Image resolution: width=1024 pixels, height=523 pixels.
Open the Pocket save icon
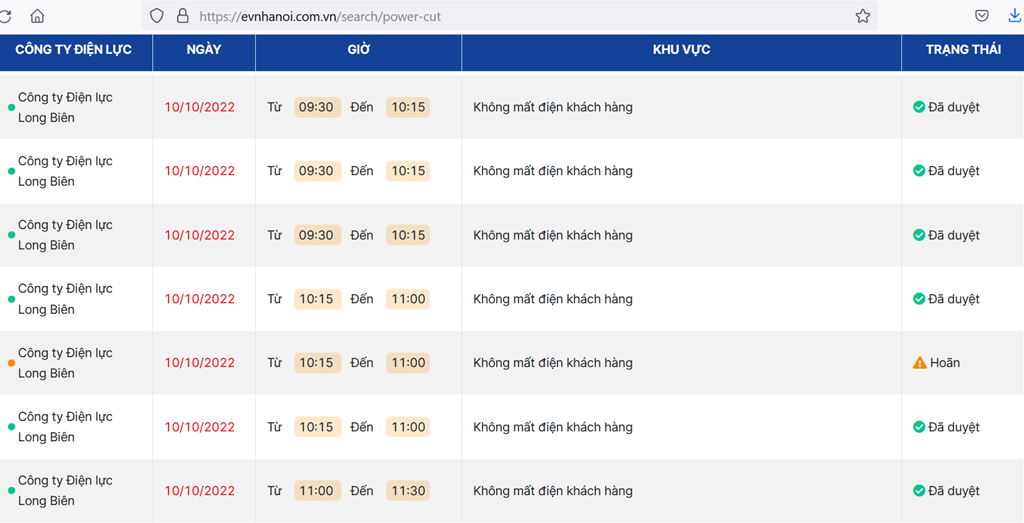click(982, 16)
